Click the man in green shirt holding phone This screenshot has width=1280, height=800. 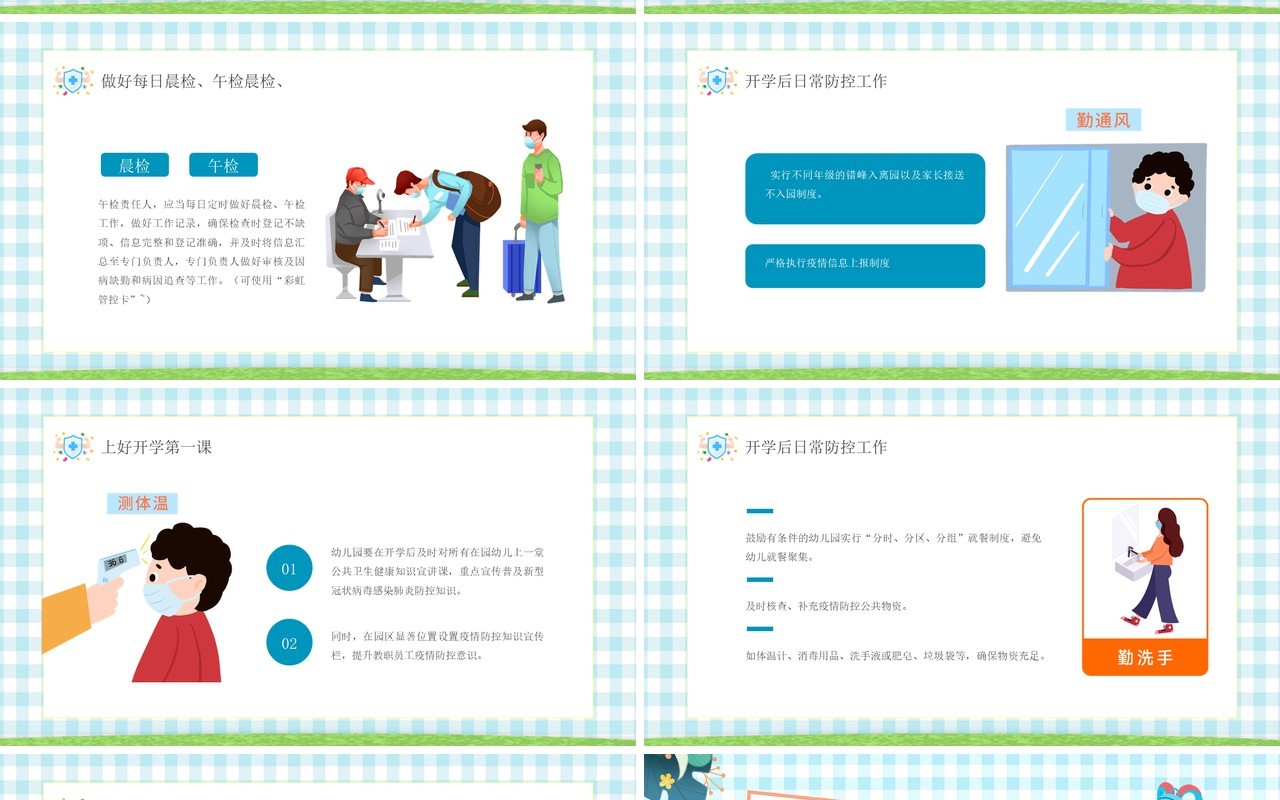coord(540,210)
